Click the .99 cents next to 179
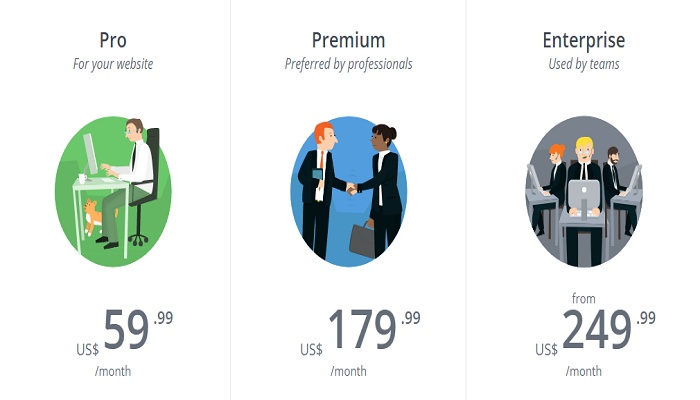 411,319
